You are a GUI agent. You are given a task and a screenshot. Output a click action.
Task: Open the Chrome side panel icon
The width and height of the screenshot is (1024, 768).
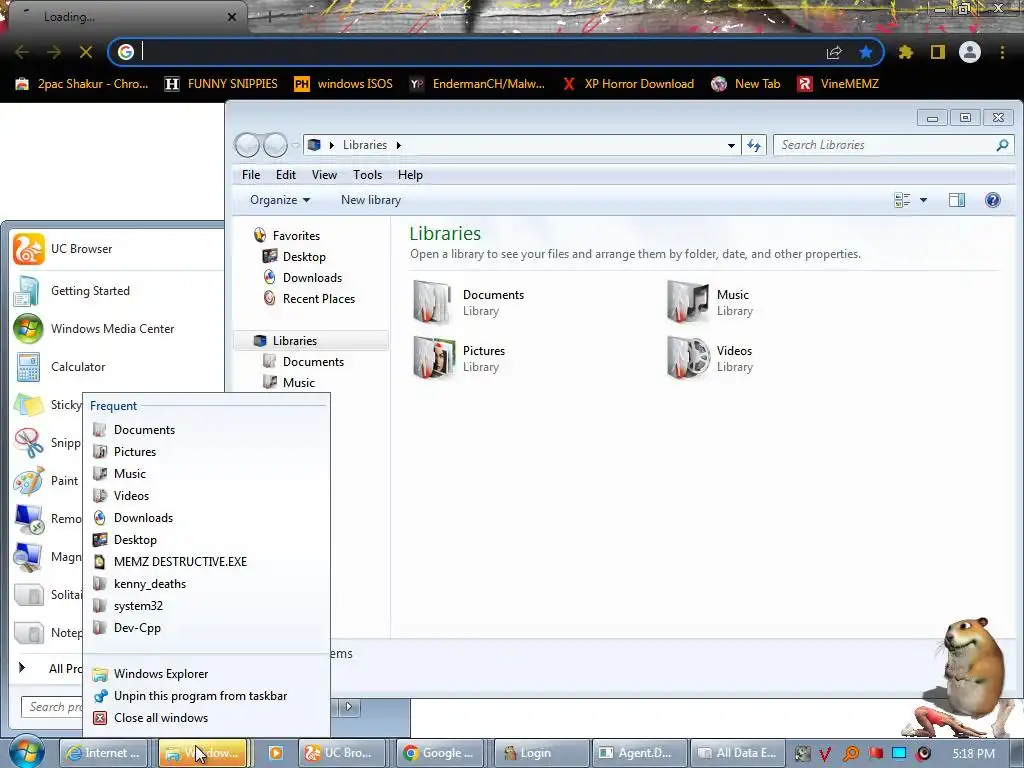pos(938,52)
